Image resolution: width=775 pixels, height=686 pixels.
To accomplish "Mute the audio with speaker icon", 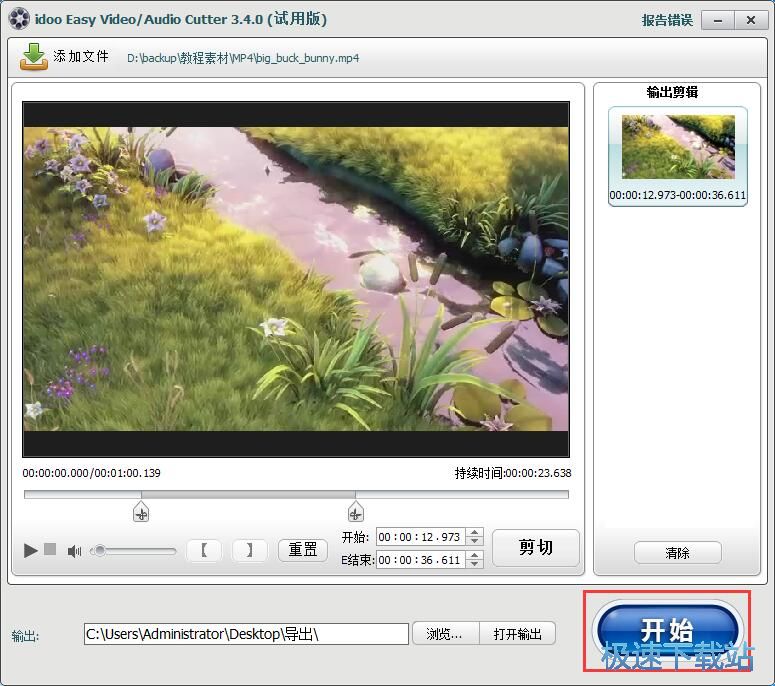I will 75,551.
